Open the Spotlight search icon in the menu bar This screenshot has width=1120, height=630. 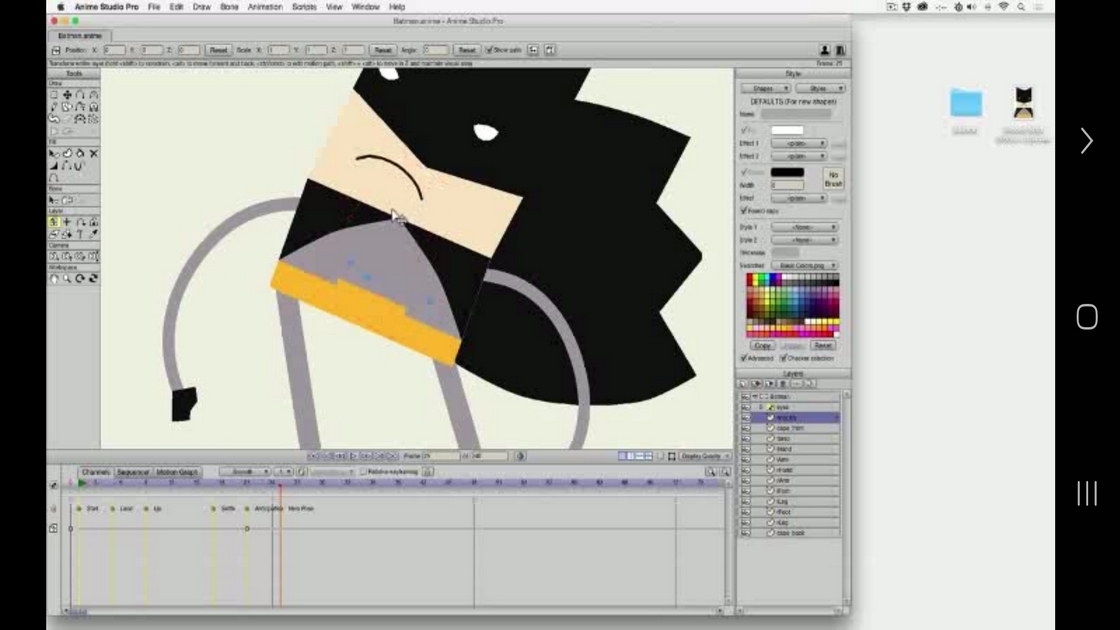click(1021, 6)
